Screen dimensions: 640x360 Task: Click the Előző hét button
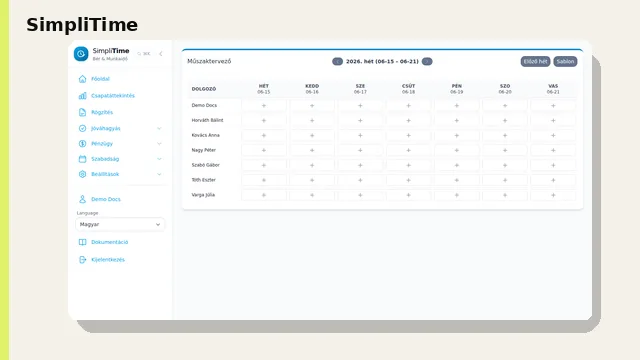(535, 61)
